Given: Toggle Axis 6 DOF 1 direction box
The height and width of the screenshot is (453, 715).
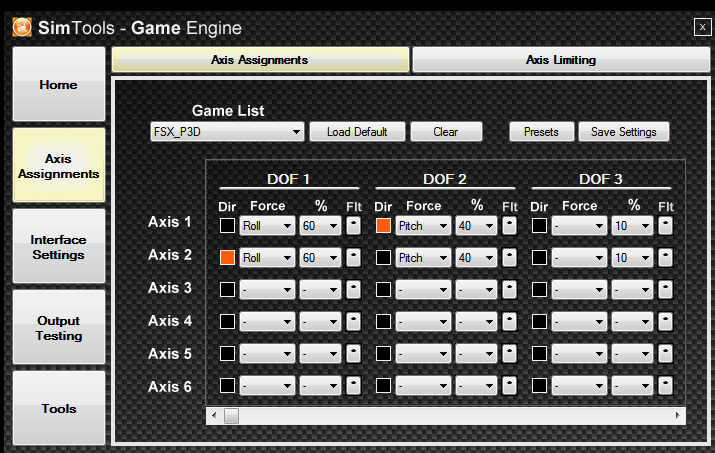Looking at the screenshot, I should (227, 385).
